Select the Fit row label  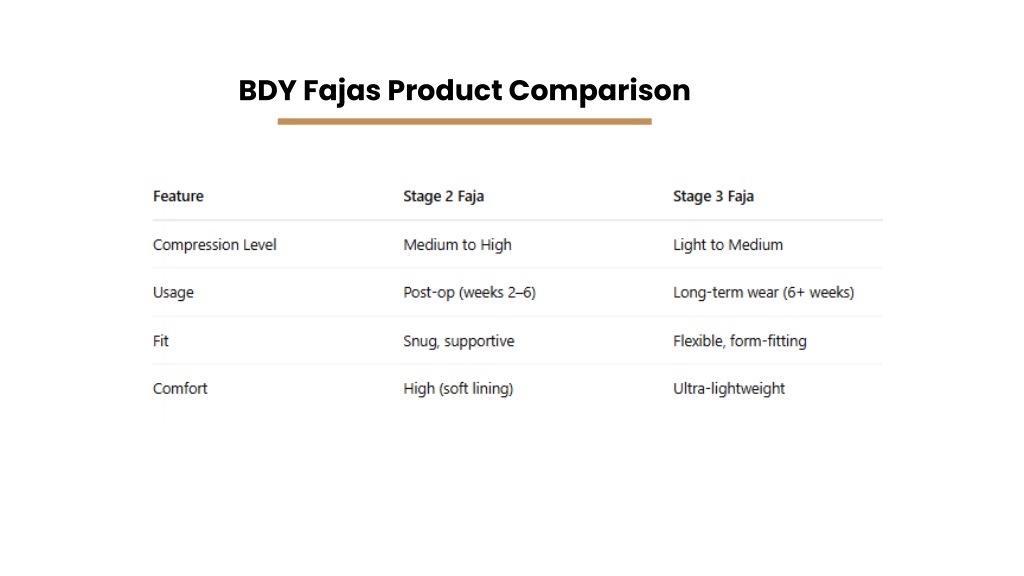tap(161, 341)
